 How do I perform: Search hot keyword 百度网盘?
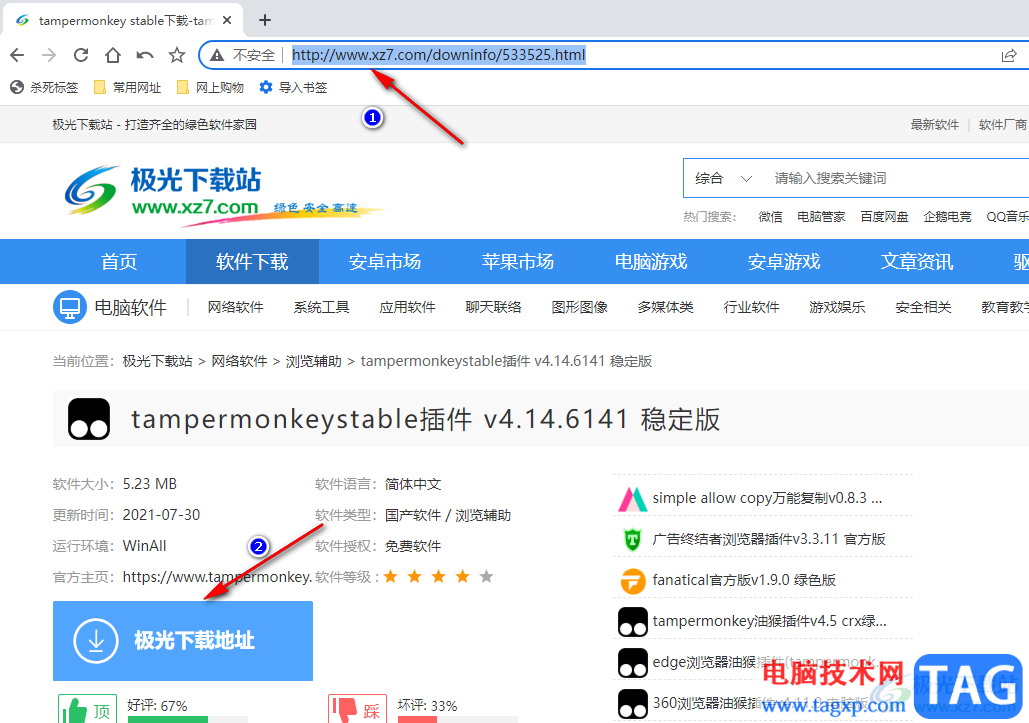(x=884, y=217)
